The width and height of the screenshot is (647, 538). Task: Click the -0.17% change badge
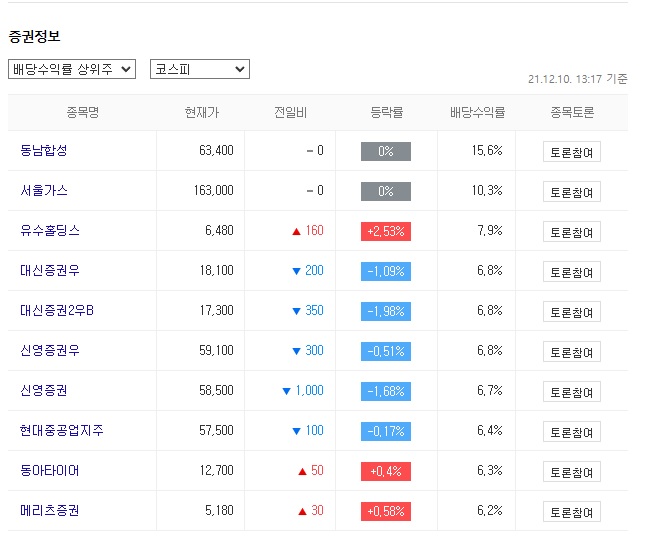386,432
